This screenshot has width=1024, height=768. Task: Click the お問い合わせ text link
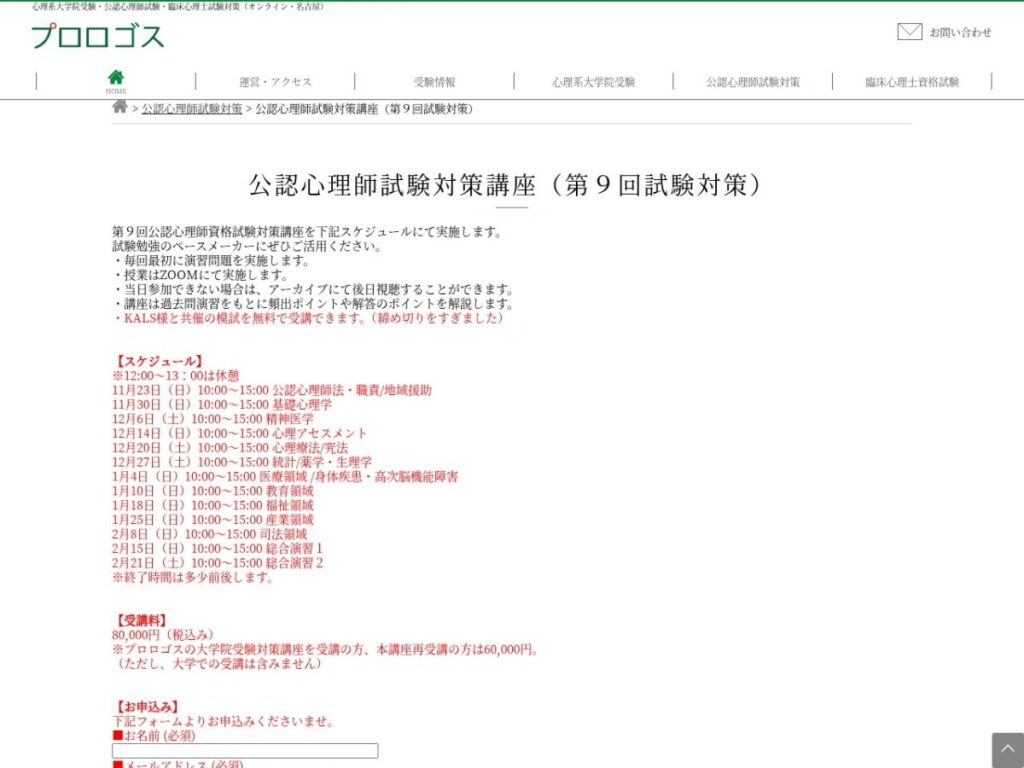(x=960, y=32)
